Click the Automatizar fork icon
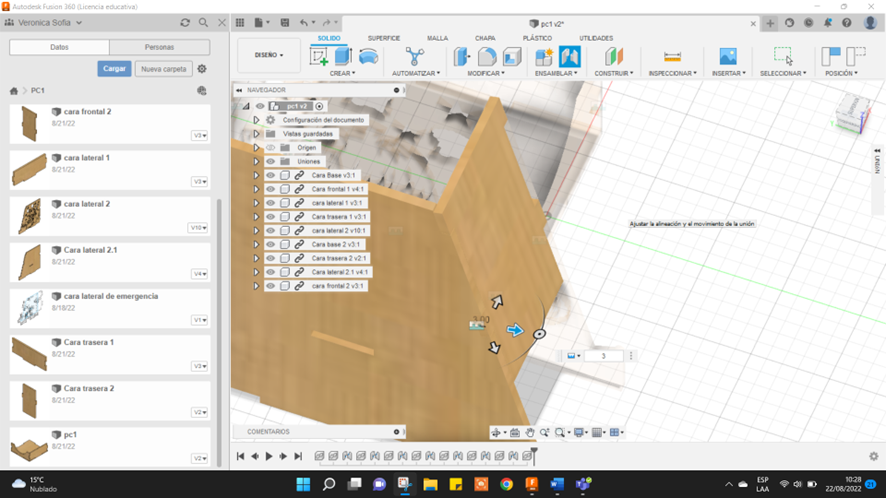 click(414, 57)
